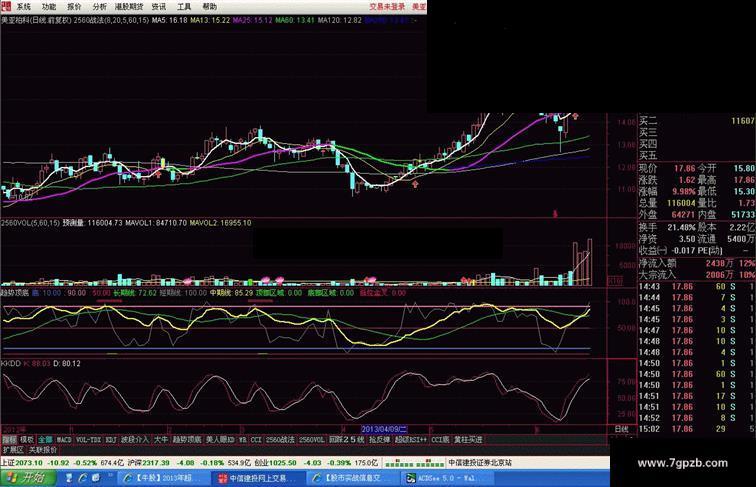This screenshot has height=487, width=756.
Task: Open the 工具 menu
Action: tap(184, 7)
